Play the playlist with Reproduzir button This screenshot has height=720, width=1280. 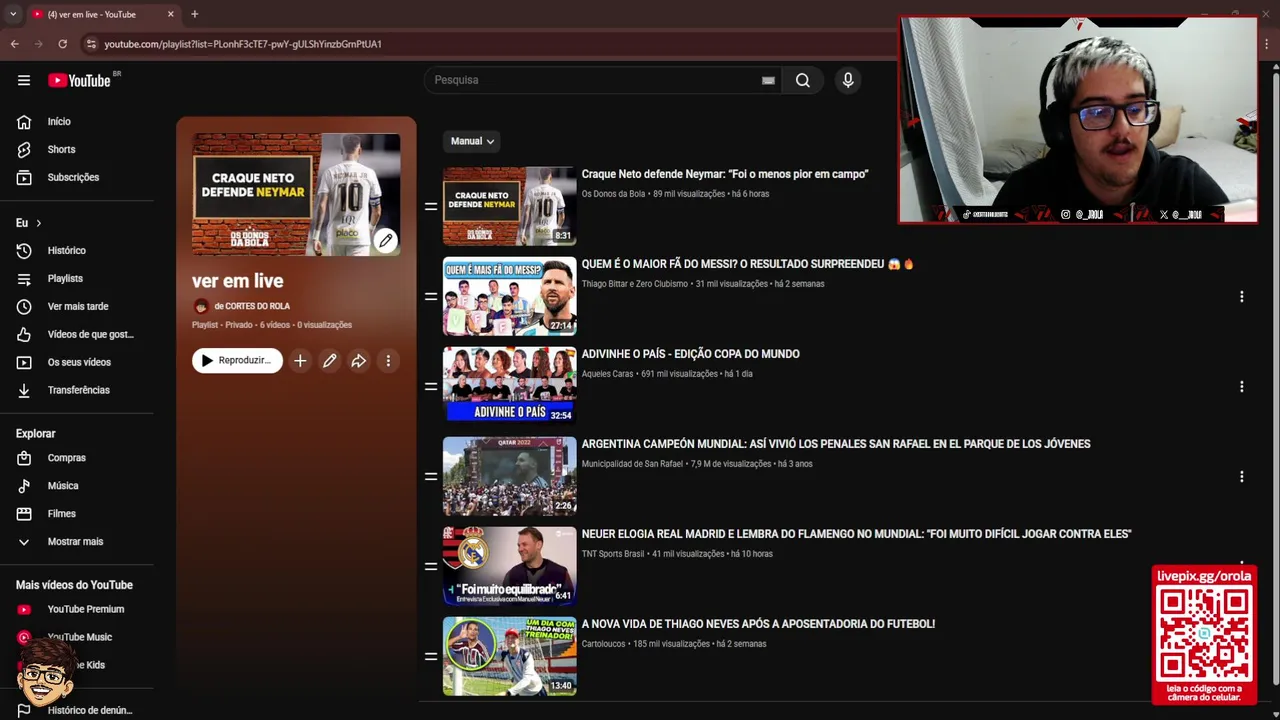click(237, 361)
